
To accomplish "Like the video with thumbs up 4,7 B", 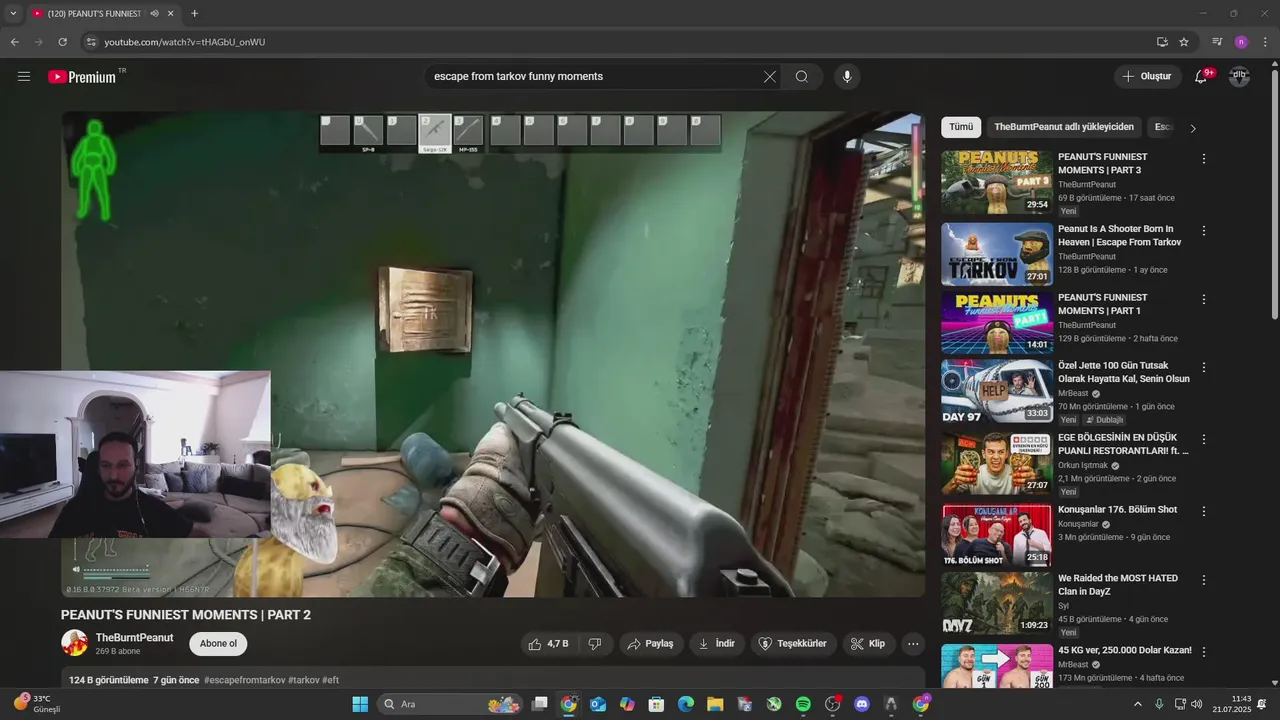I will tap(549, 644).
